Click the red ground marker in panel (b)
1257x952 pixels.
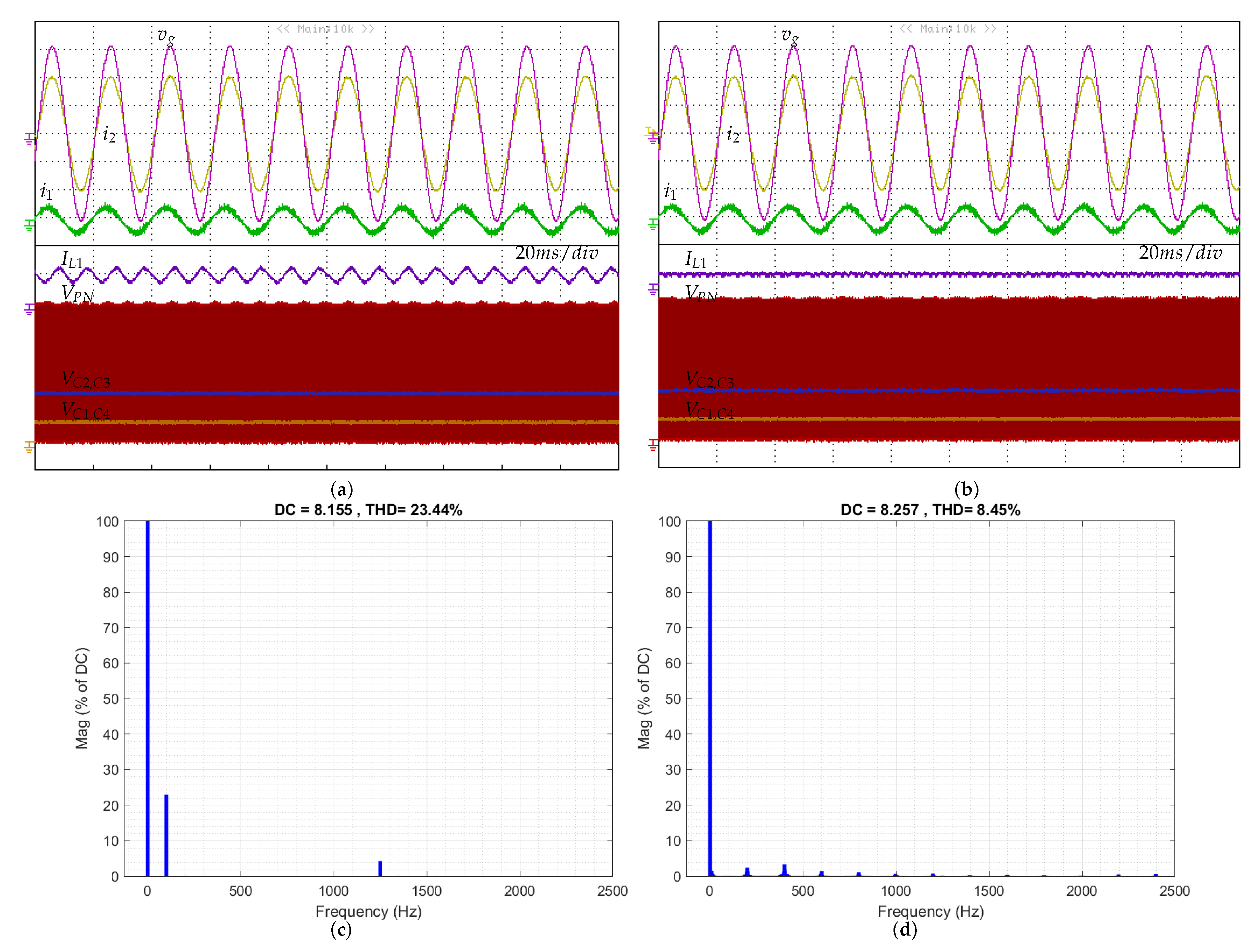(653, 444)
